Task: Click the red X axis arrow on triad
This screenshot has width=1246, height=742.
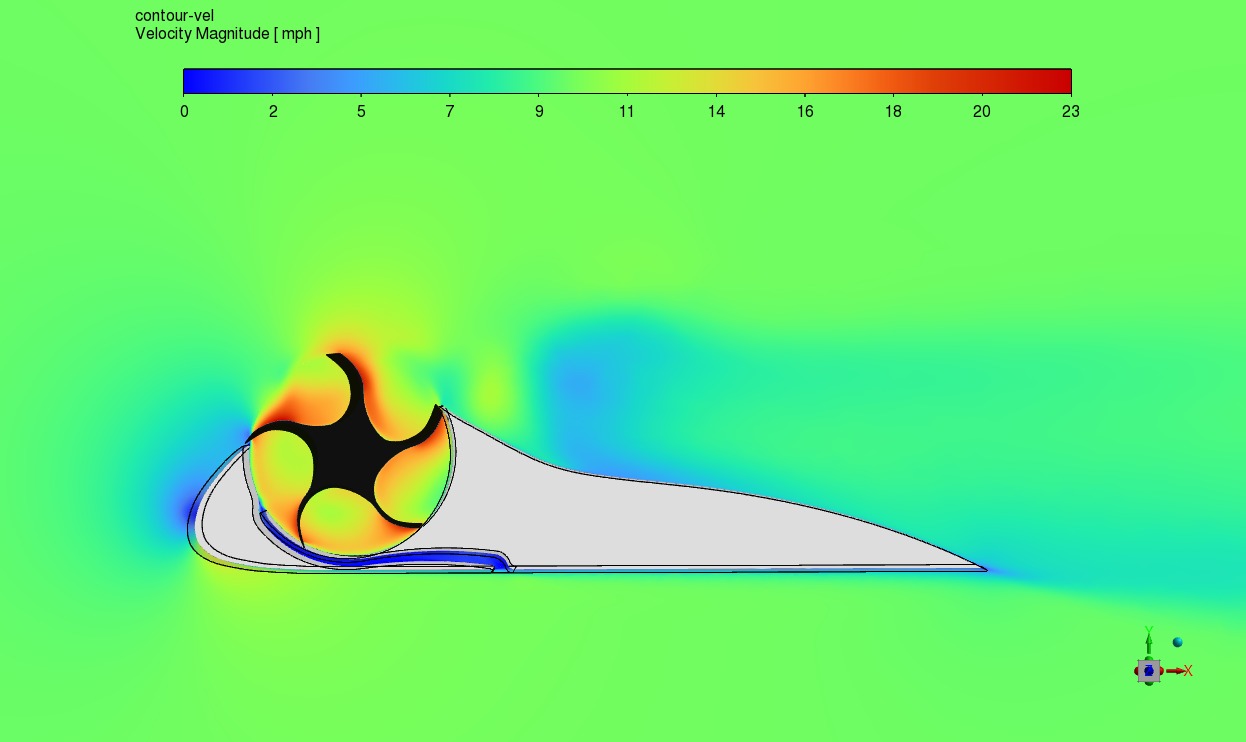Action: (1175, 671)
